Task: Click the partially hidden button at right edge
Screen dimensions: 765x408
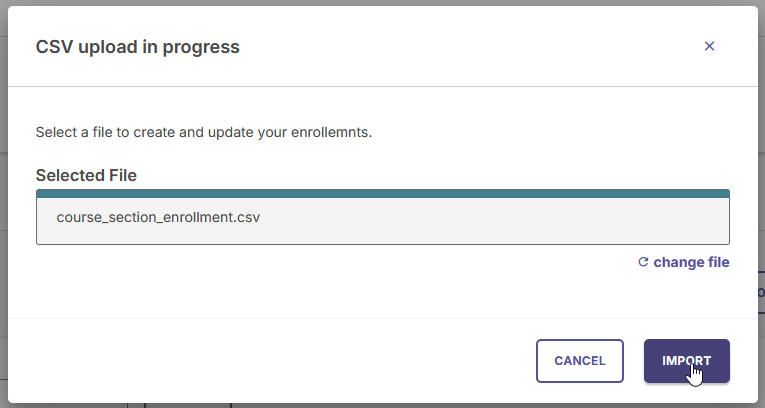Action: tap(761, 292)
